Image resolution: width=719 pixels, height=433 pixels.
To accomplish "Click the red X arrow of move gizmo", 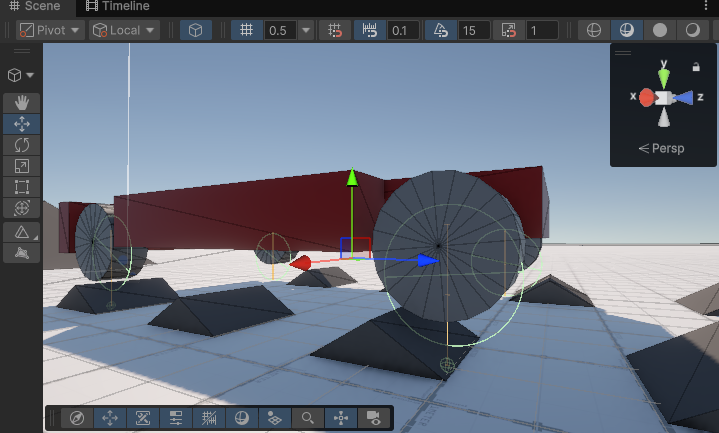I will coord(301,263).
